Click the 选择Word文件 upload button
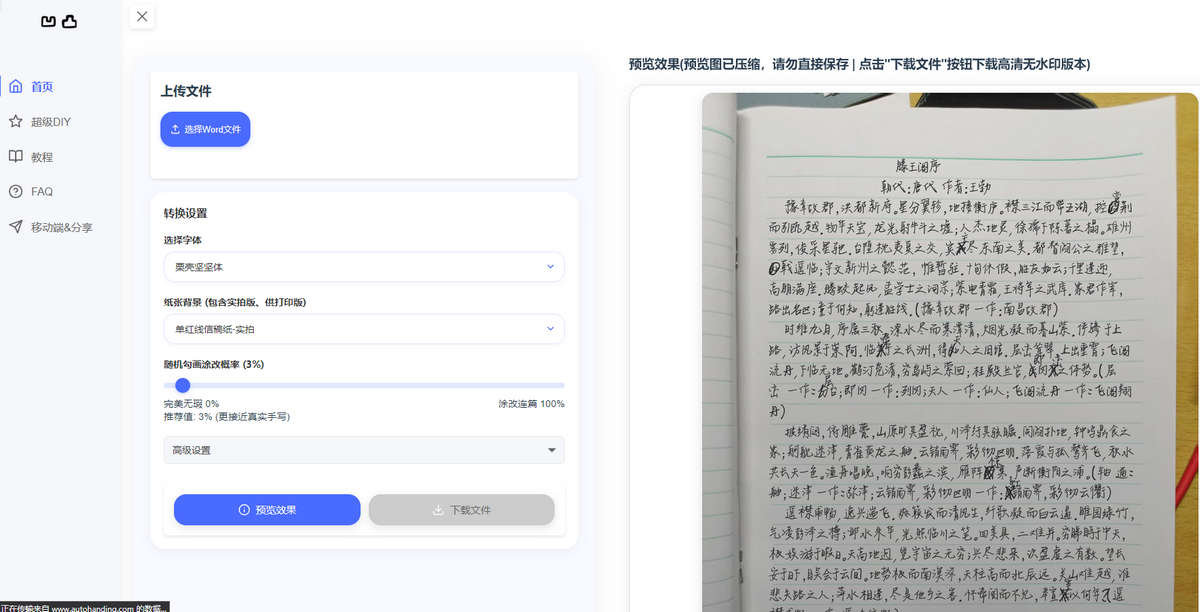Viewport: 1200px width, 612px height. pos(205,129)
